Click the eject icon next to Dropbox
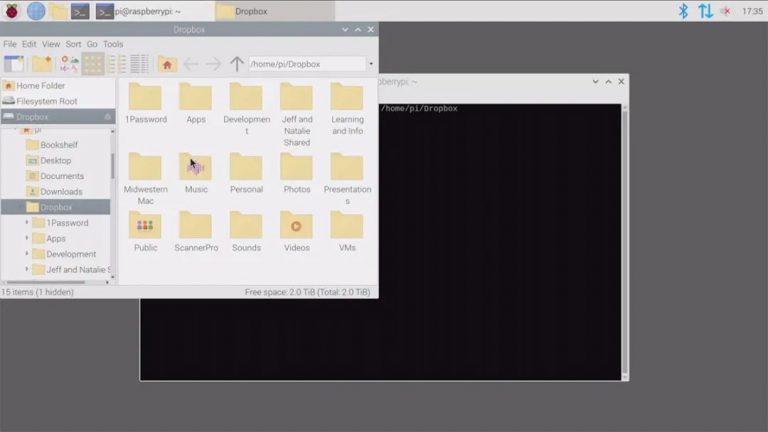The width and height of the screenshot is (768, 432). click(x=107, y=117)
